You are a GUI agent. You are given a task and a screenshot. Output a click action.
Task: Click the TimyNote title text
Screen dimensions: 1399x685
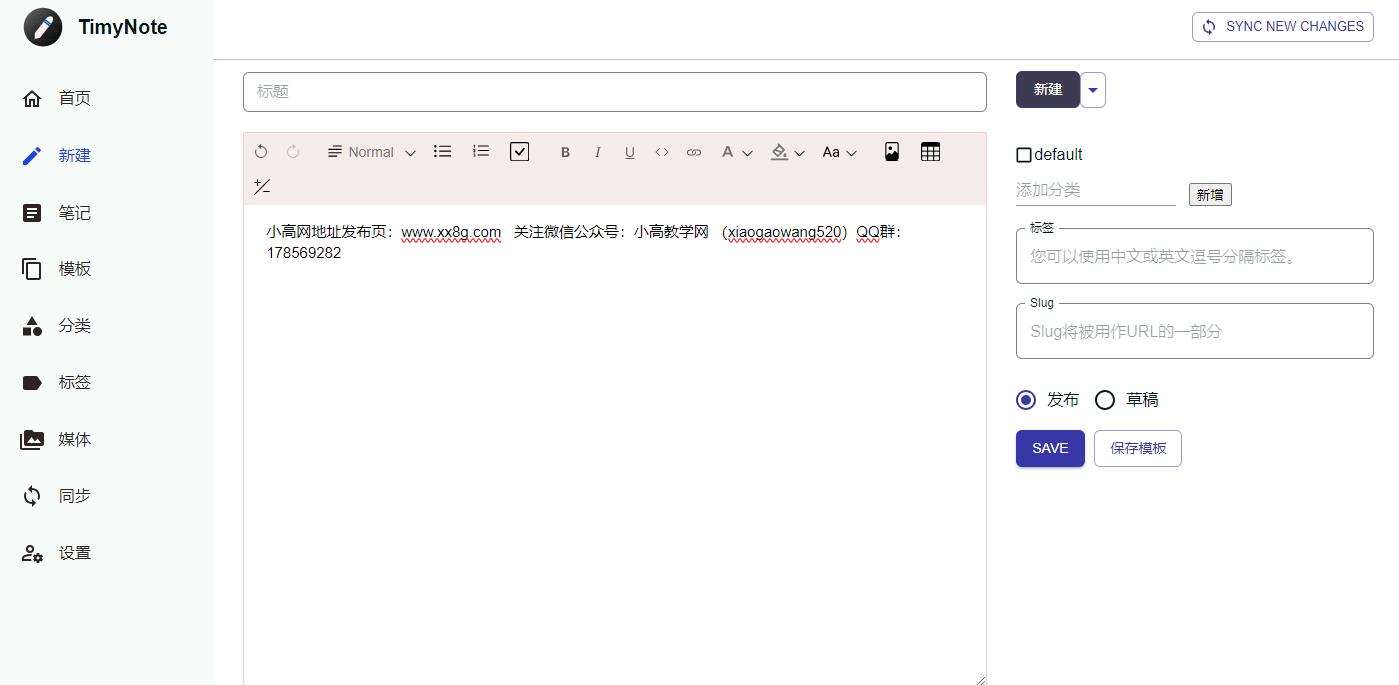point(123,27)
